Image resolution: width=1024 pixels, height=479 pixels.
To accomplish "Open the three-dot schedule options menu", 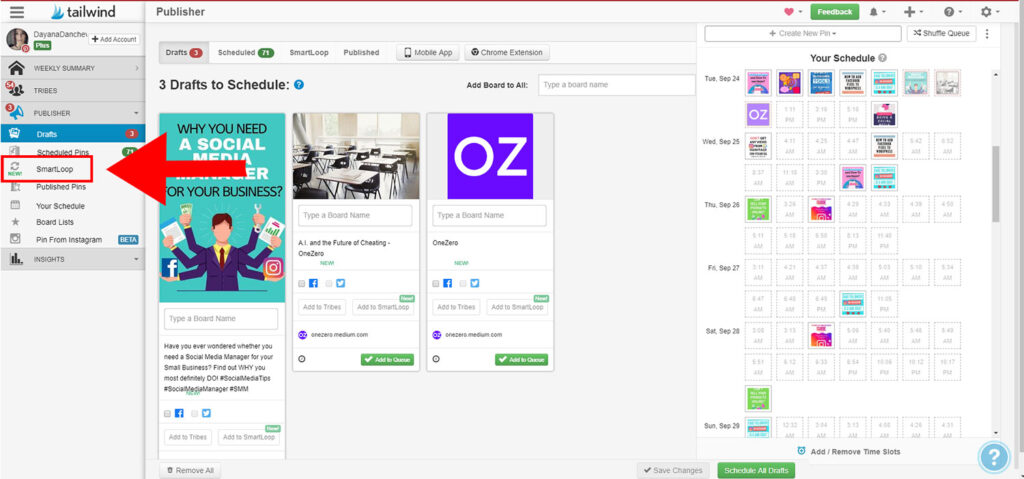I will click(987, 33).
